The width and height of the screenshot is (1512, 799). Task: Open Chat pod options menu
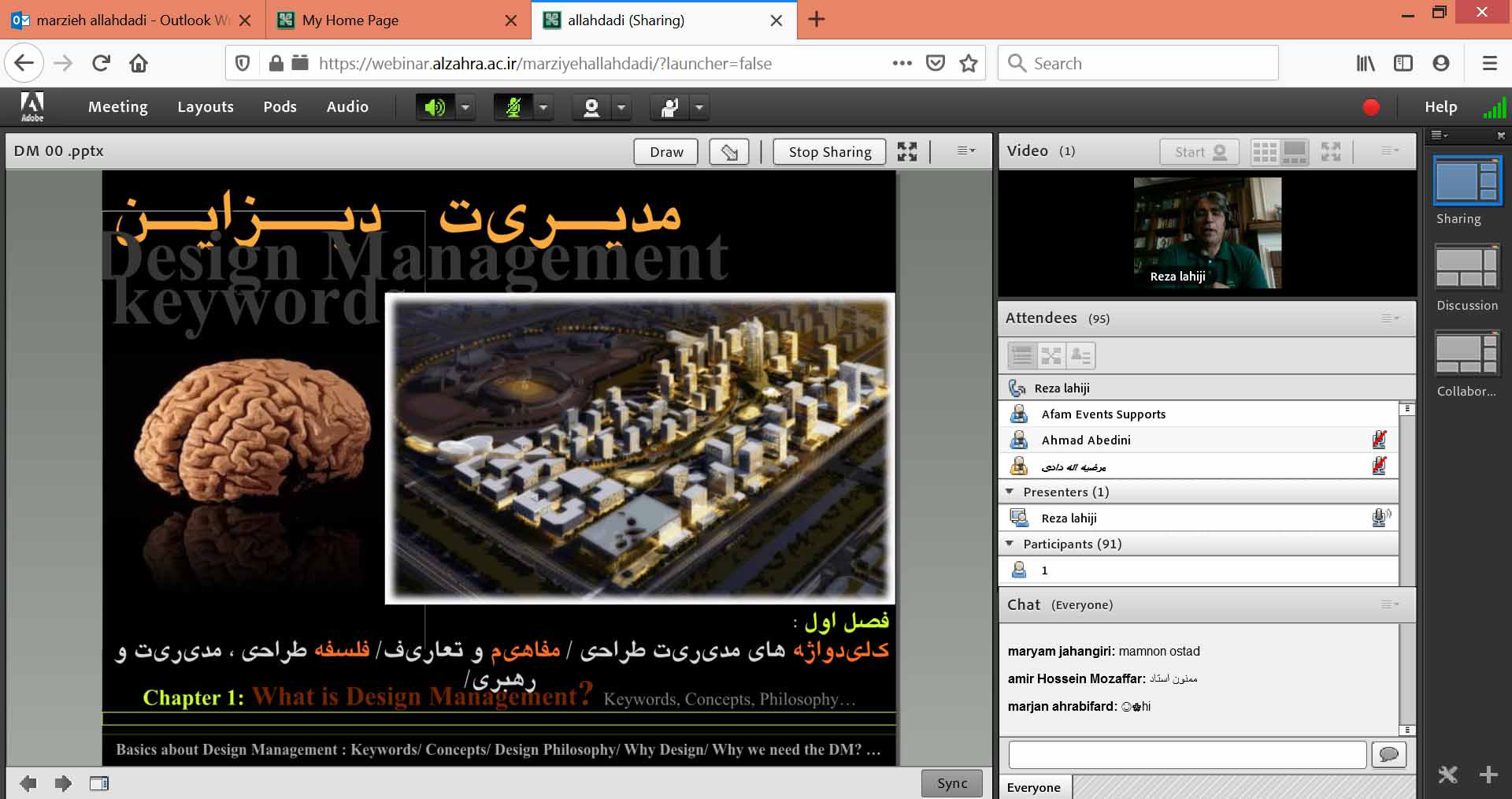pyautogui.click(x=1390, y=604)
